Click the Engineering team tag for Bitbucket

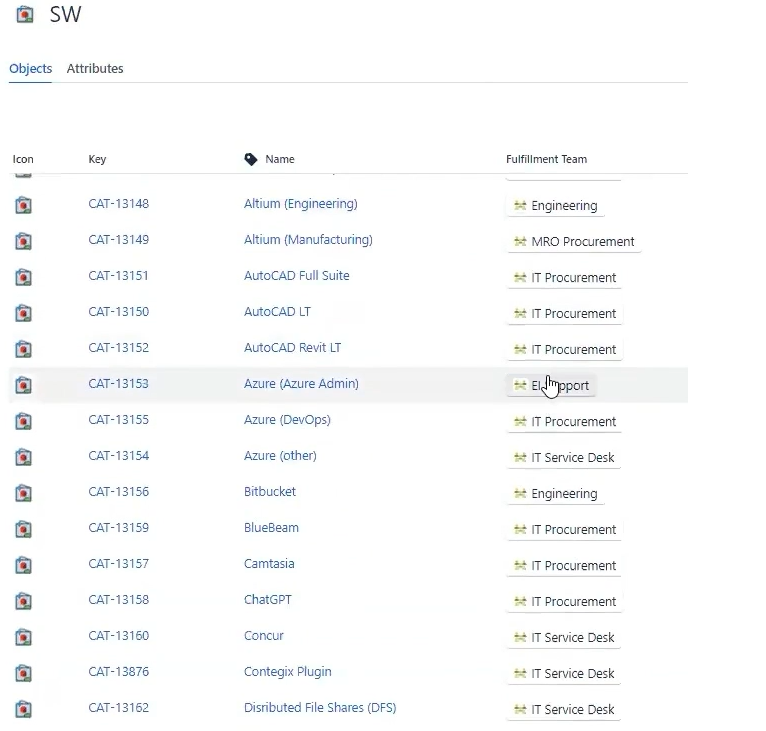coord(555,494)
